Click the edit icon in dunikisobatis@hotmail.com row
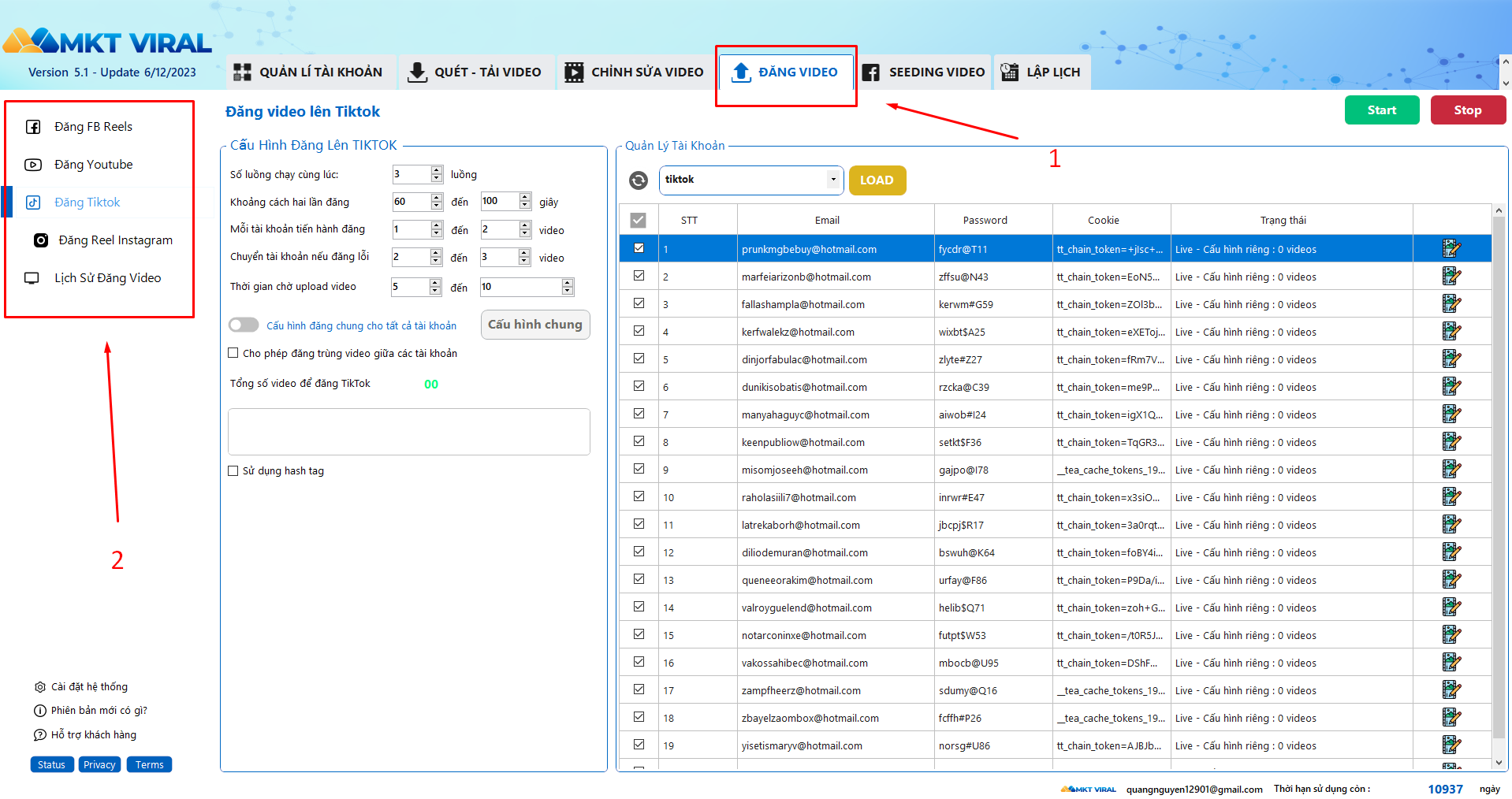Viewport: 1512px width, 799px height. 1451,387
